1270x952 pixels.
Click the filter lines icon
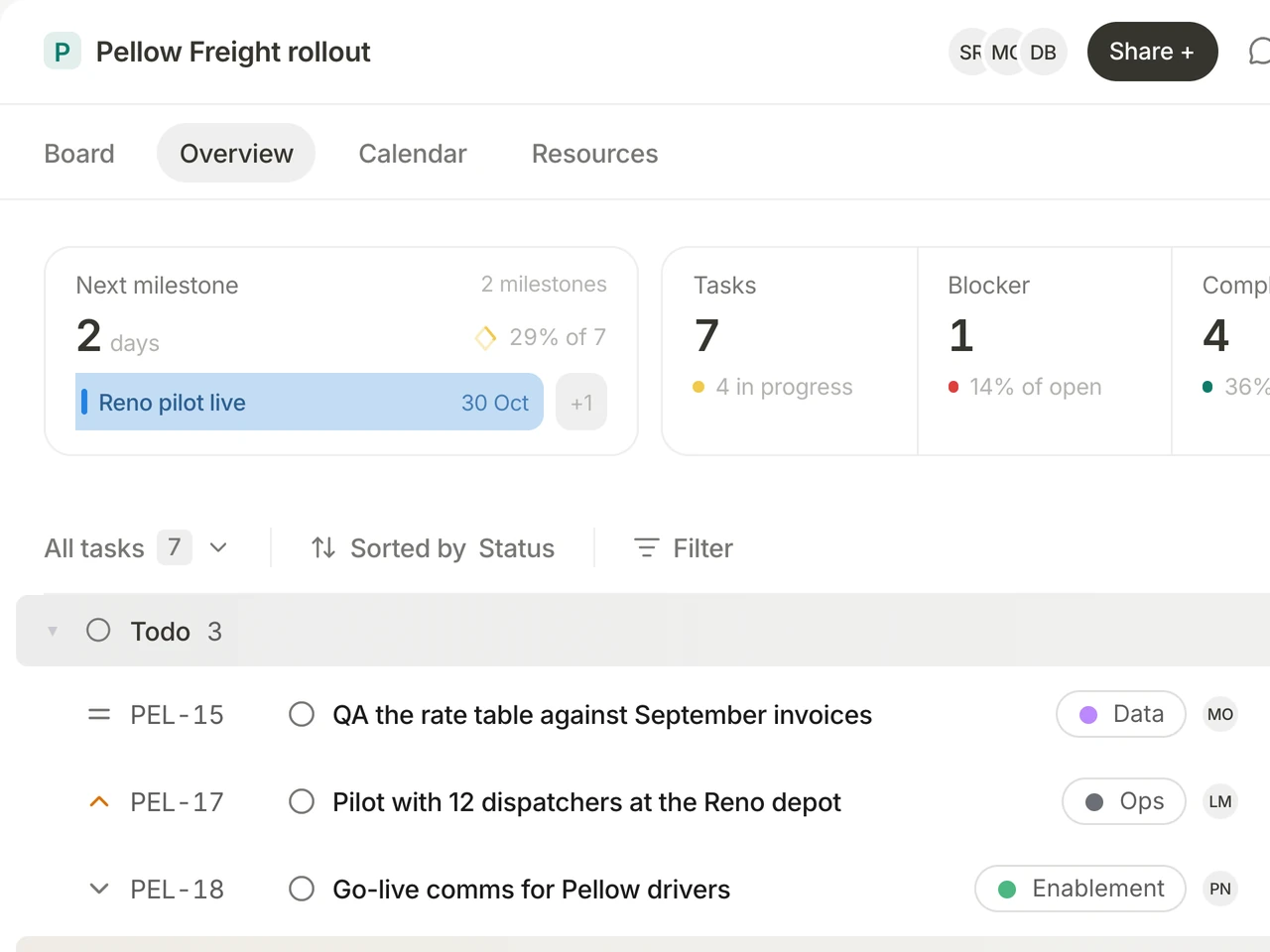pos(646,547)
